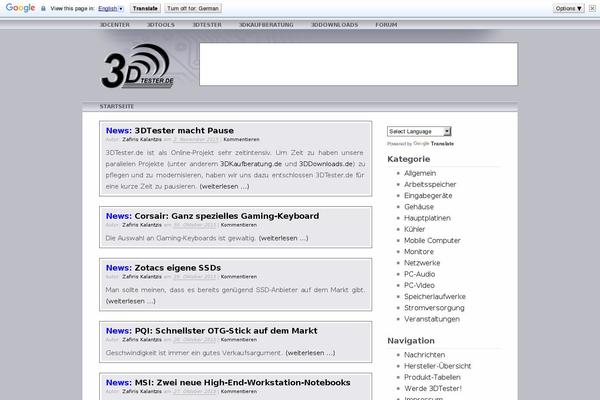Viewport: 600px width, 400px height.
Task: Close the Google Translate bar
Action: coord(592,8)
